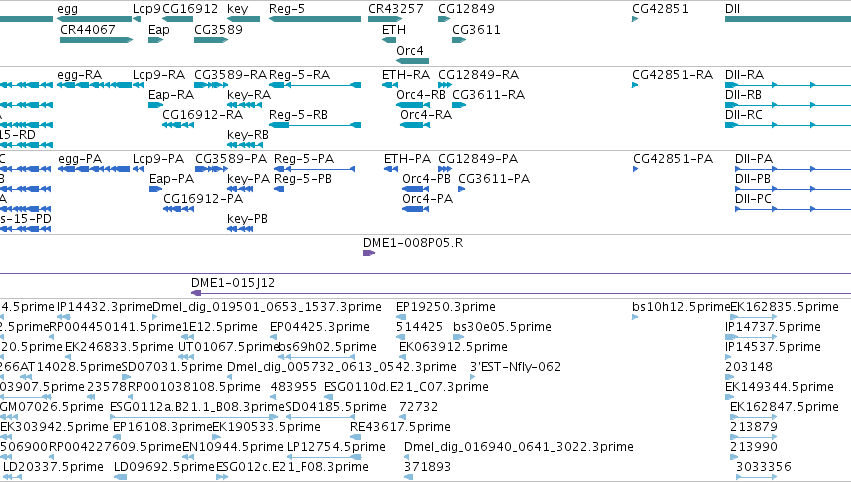Image resolution: width=851 pixels, height=482 pixels.
Task: Click the CR43257 gene bar
Action: [x=385, y=19]
